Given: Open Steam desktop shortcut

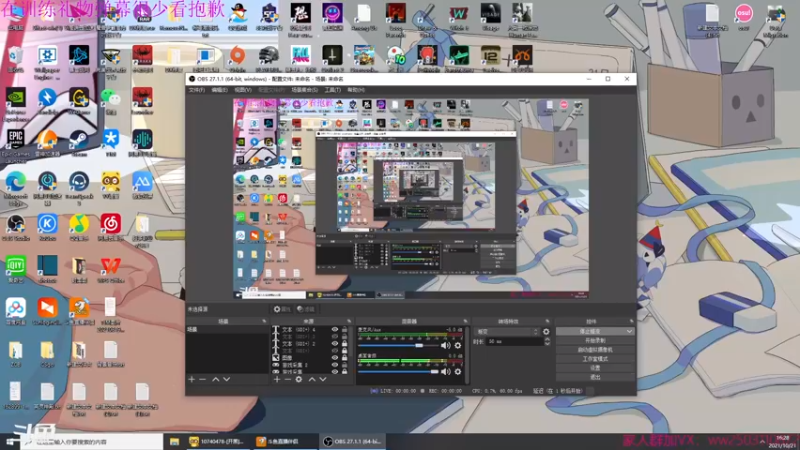Looking at the screenshot, I should coord(79,143).
